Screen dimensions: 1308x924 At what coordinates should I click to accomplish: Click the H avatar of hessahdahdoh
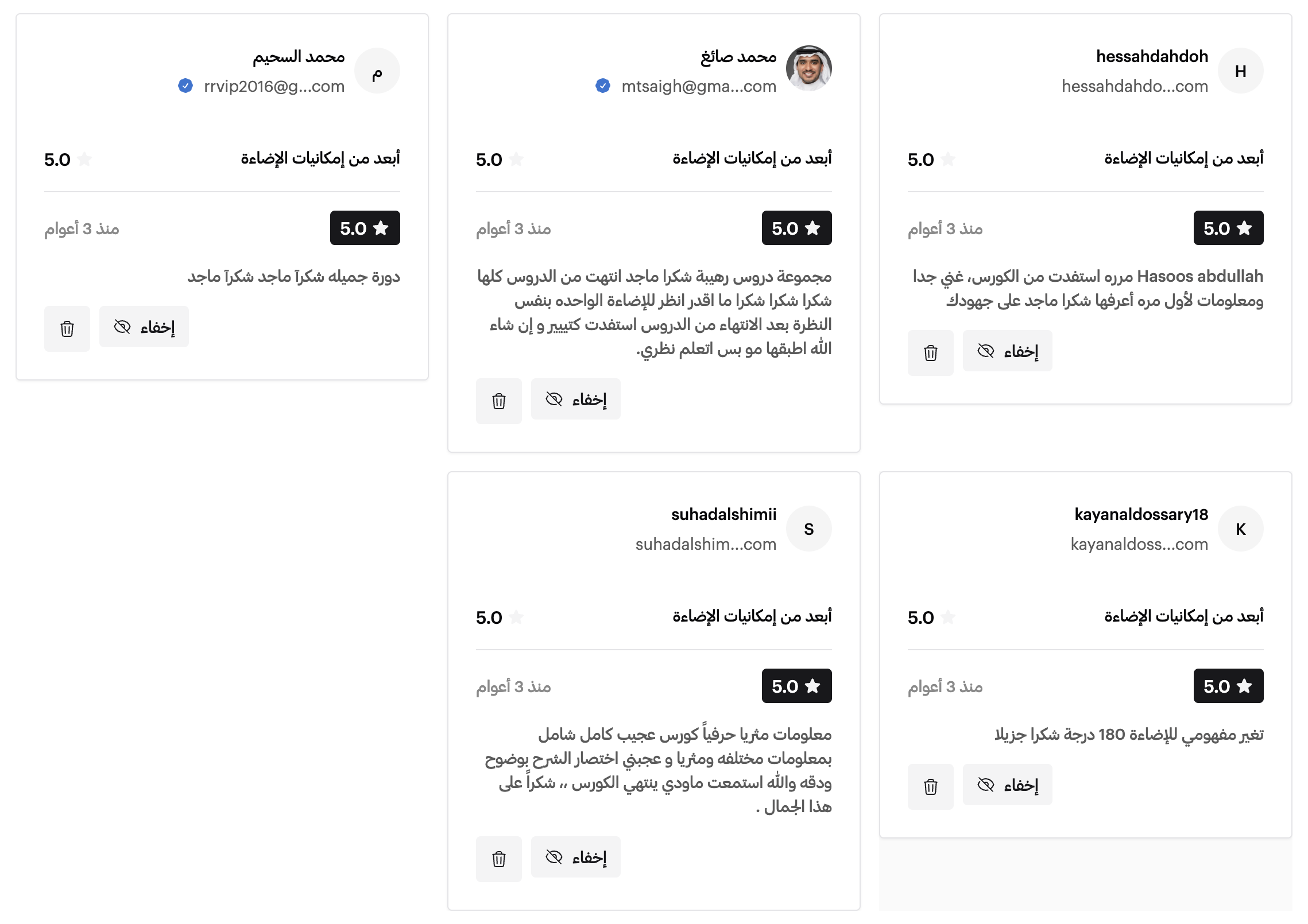(x=1240, y=70)
